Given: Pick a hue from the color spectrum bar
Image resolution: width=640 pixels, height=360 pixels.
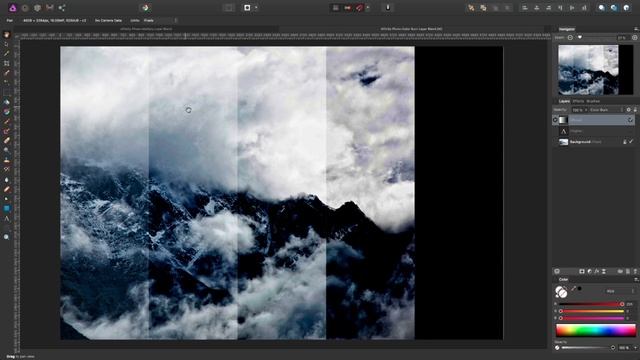Looking at the screenshot, I should pyautogui.click(x=596, y=330).
